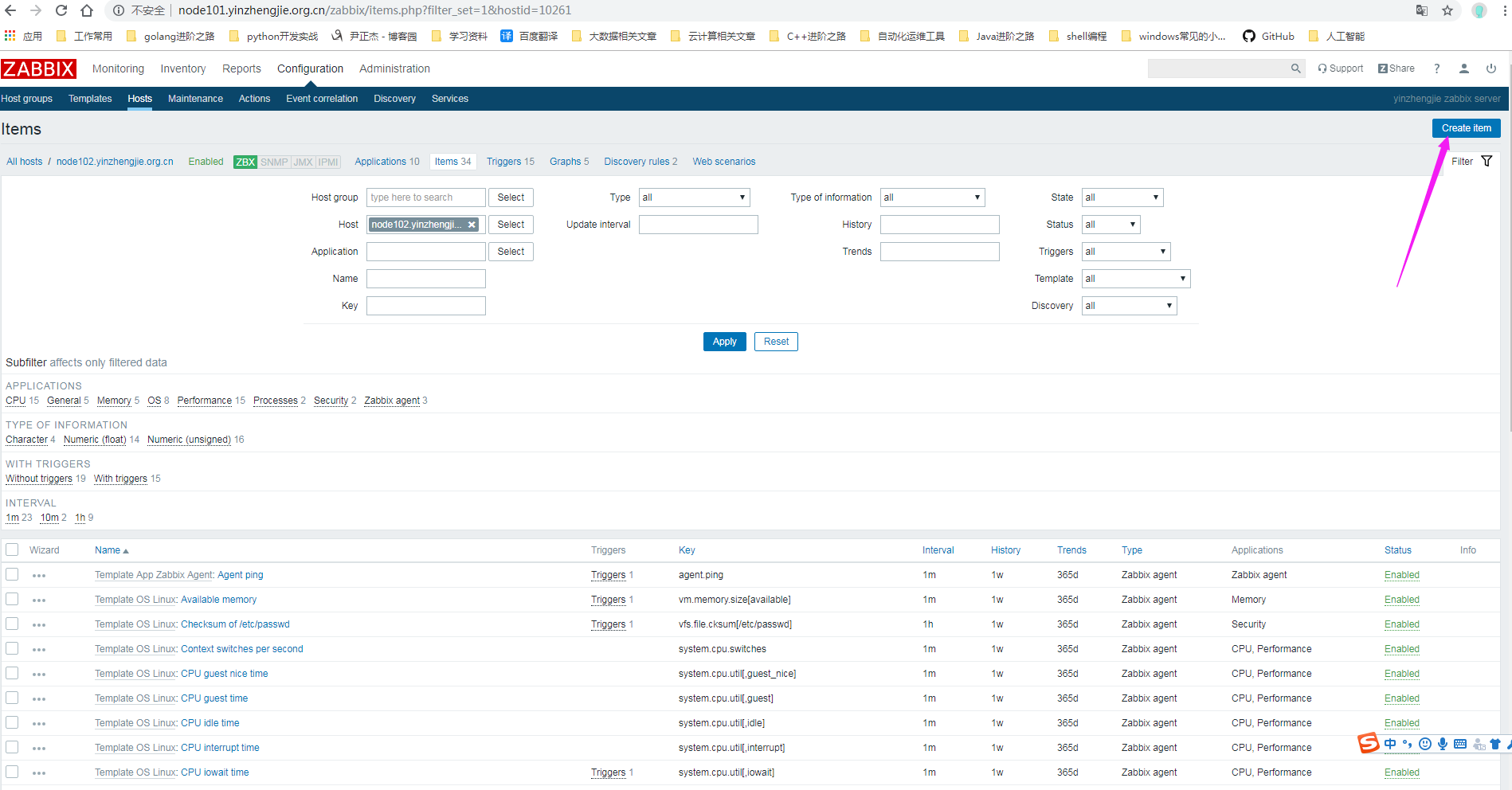Open the Inventory menu
This screenshot has height=790, width=1512.
(183, 68)
